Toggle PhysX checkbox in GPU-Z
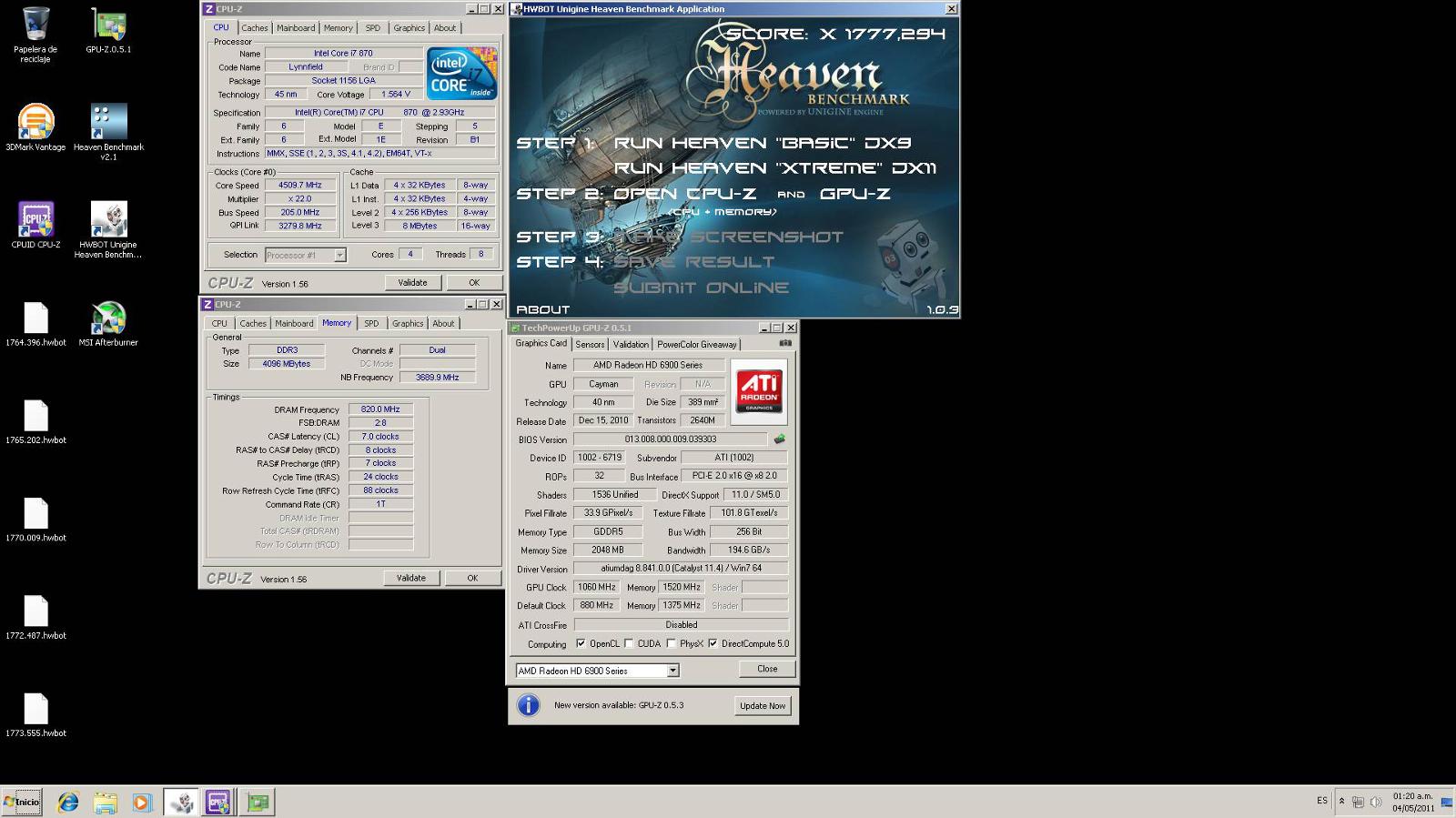The width and height of the screenshot is (1456, 818). pyautogui.click(x=671, y=643)
